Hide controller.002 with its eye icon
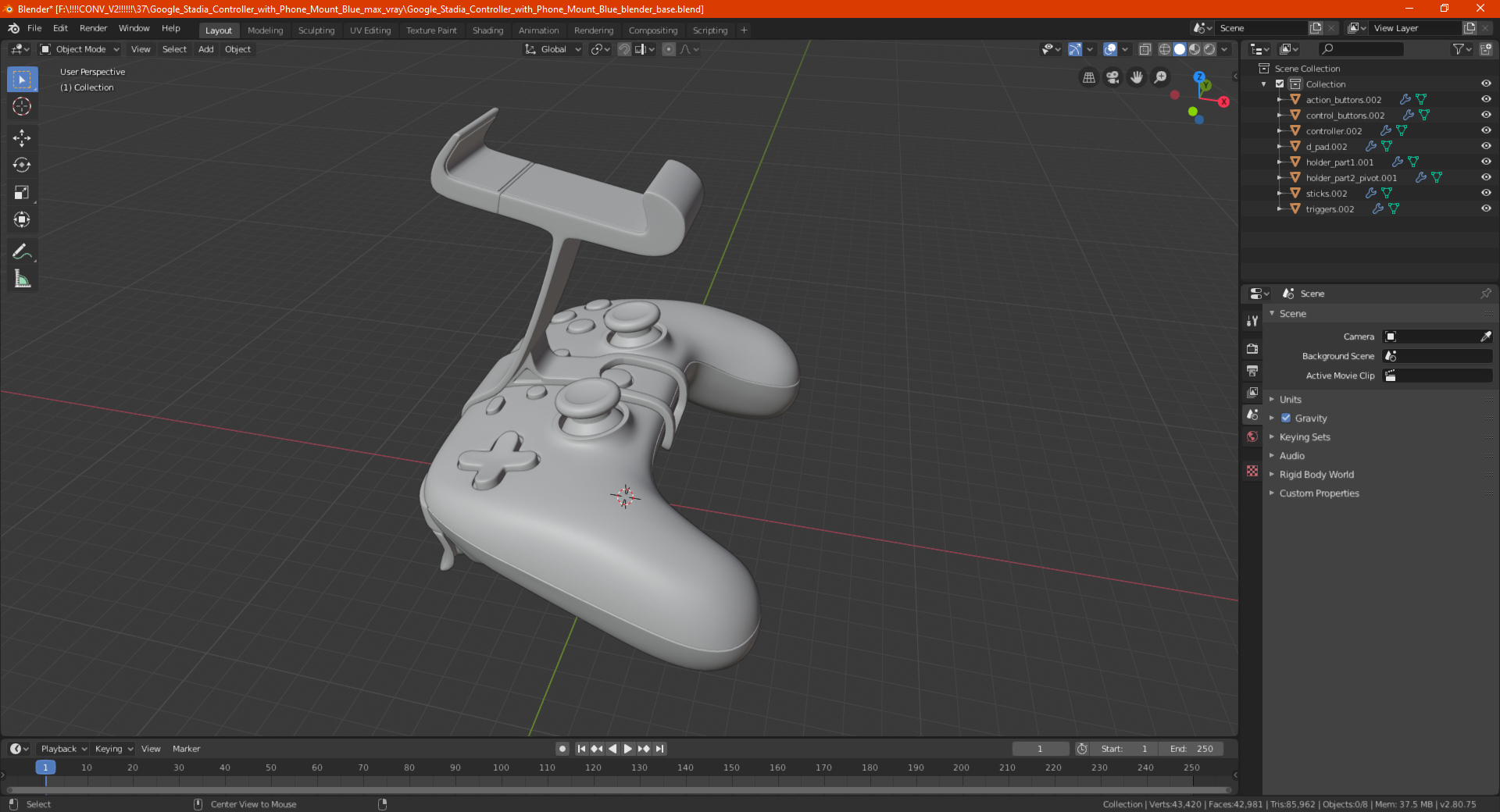This screenshot has height=812, width=1500. tap(1486, 130)
